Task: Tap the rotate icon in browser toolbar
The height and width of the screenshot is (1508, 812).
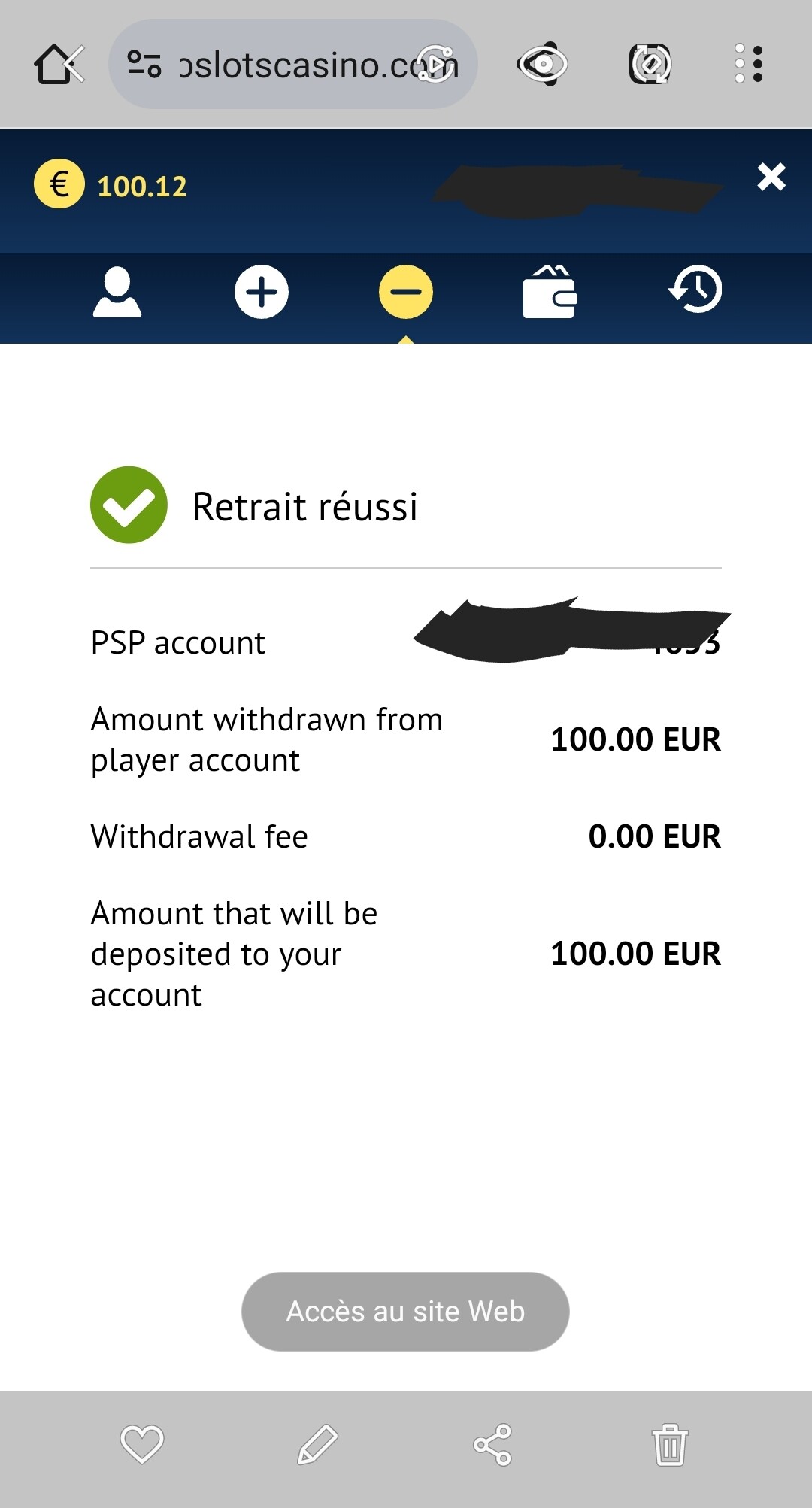Action: coord(650,64)
